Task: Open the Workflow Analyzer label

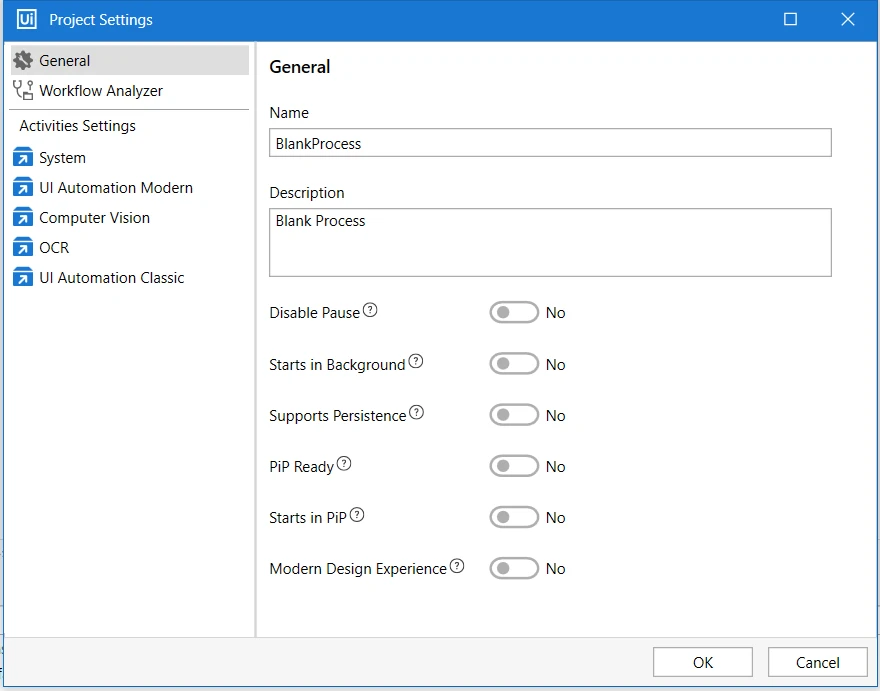Action: pyautogui.click(x=101, y=91)
